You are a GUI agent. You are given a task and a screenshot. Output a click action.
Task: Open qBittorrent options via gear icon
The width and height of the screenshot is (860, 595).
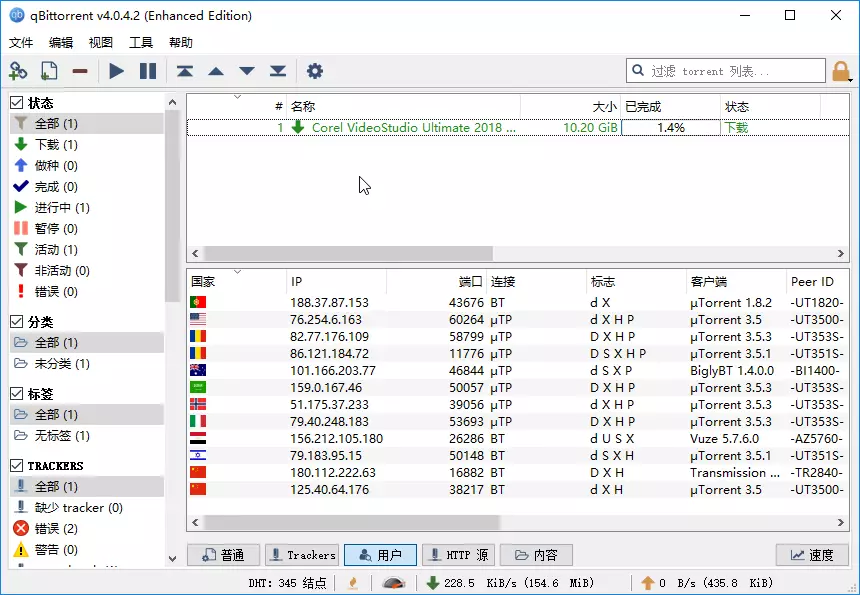point(314,71)
